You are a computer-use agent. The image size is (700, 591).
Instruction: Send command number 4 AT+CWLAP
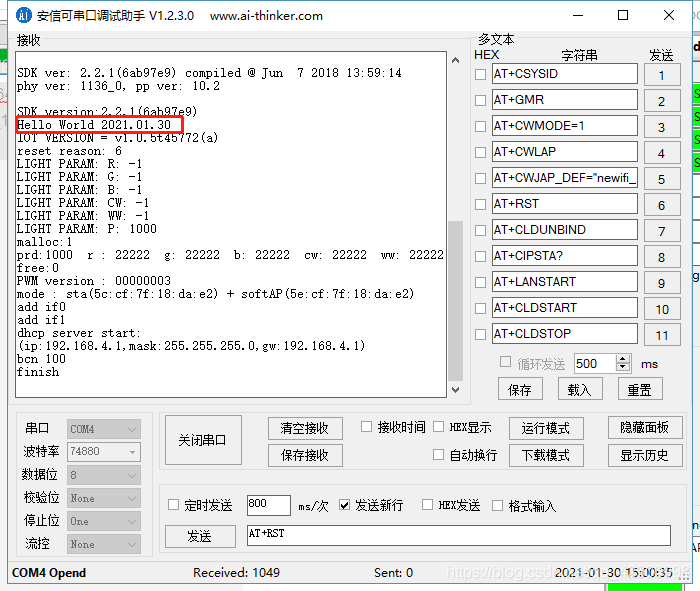tap(662, 153)
